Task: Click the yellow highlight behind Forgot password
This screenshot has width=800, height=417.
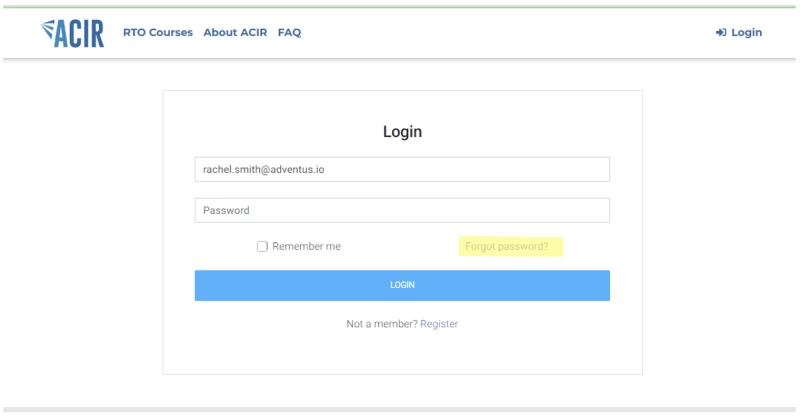Action: point(511,247)
